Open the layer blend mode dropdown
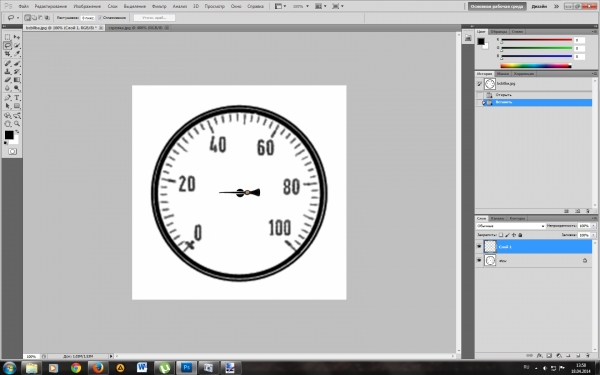Viewport: 600px width, 375px height. [510, 226]
